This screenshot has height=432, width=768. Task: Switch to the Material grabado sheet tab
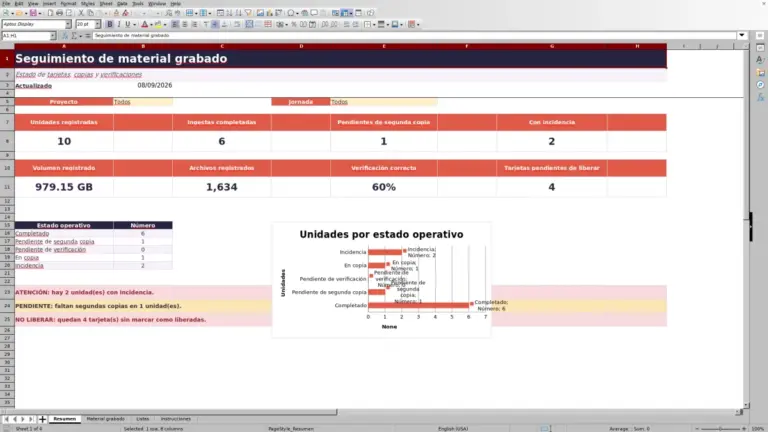pyautogui.click(x=105, y=419)
